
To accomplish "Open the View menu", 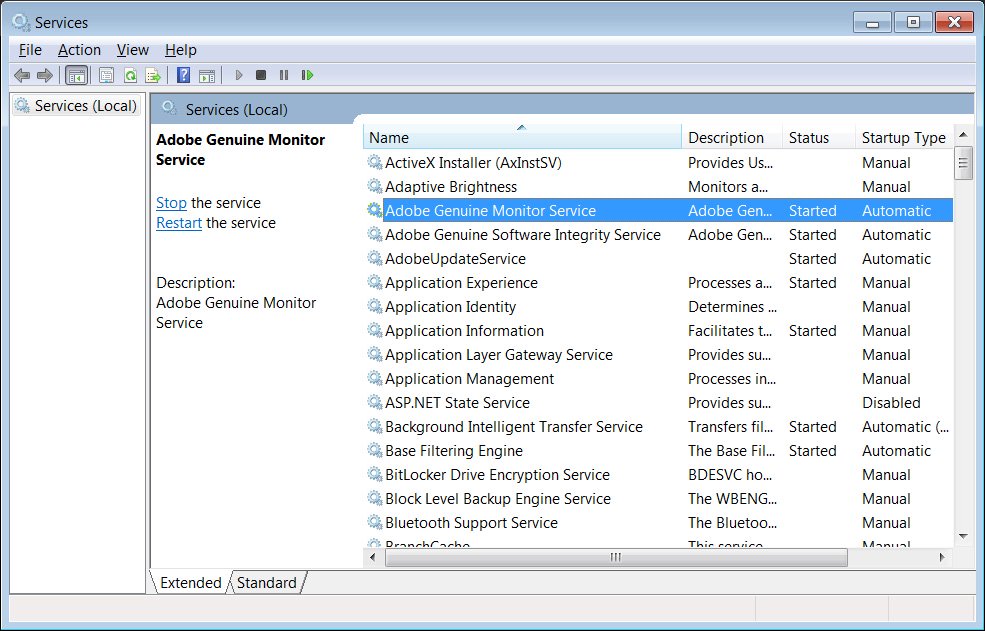I will pyautogui.click(x=133, y=50).
